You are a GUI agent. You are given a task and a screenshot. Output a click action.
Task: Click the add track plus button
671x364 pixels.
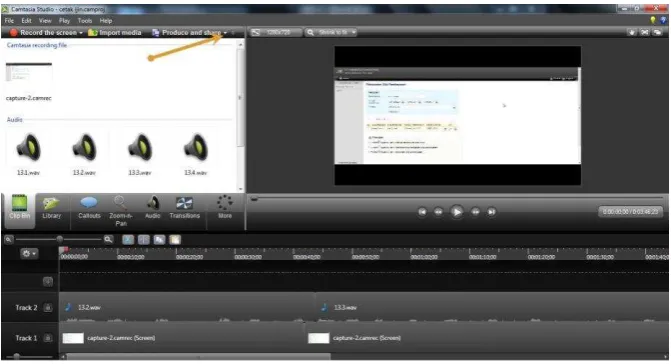point(48,281)
